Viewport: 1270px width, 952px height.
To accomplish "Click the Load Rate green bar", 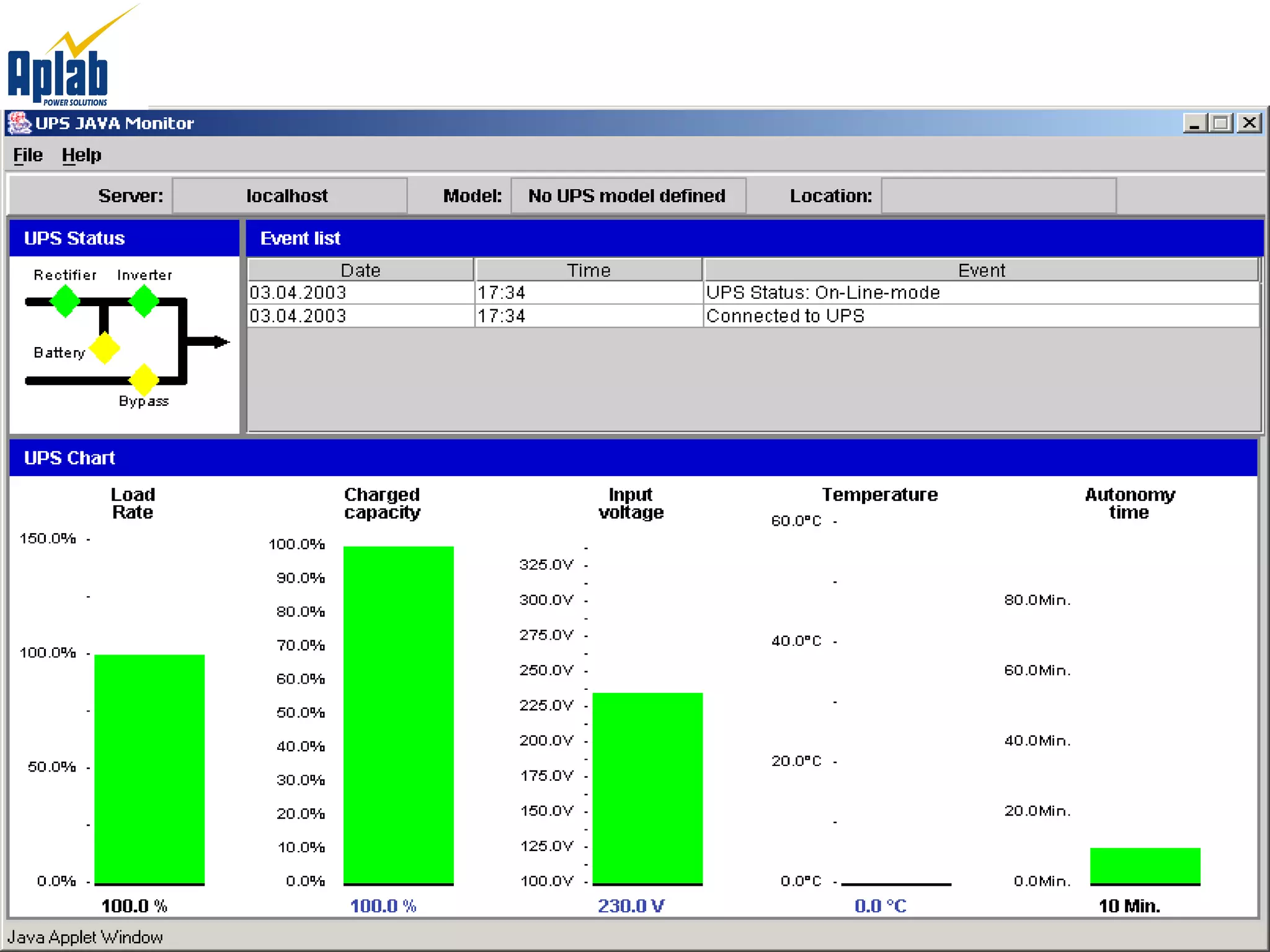I will [149, 769].
